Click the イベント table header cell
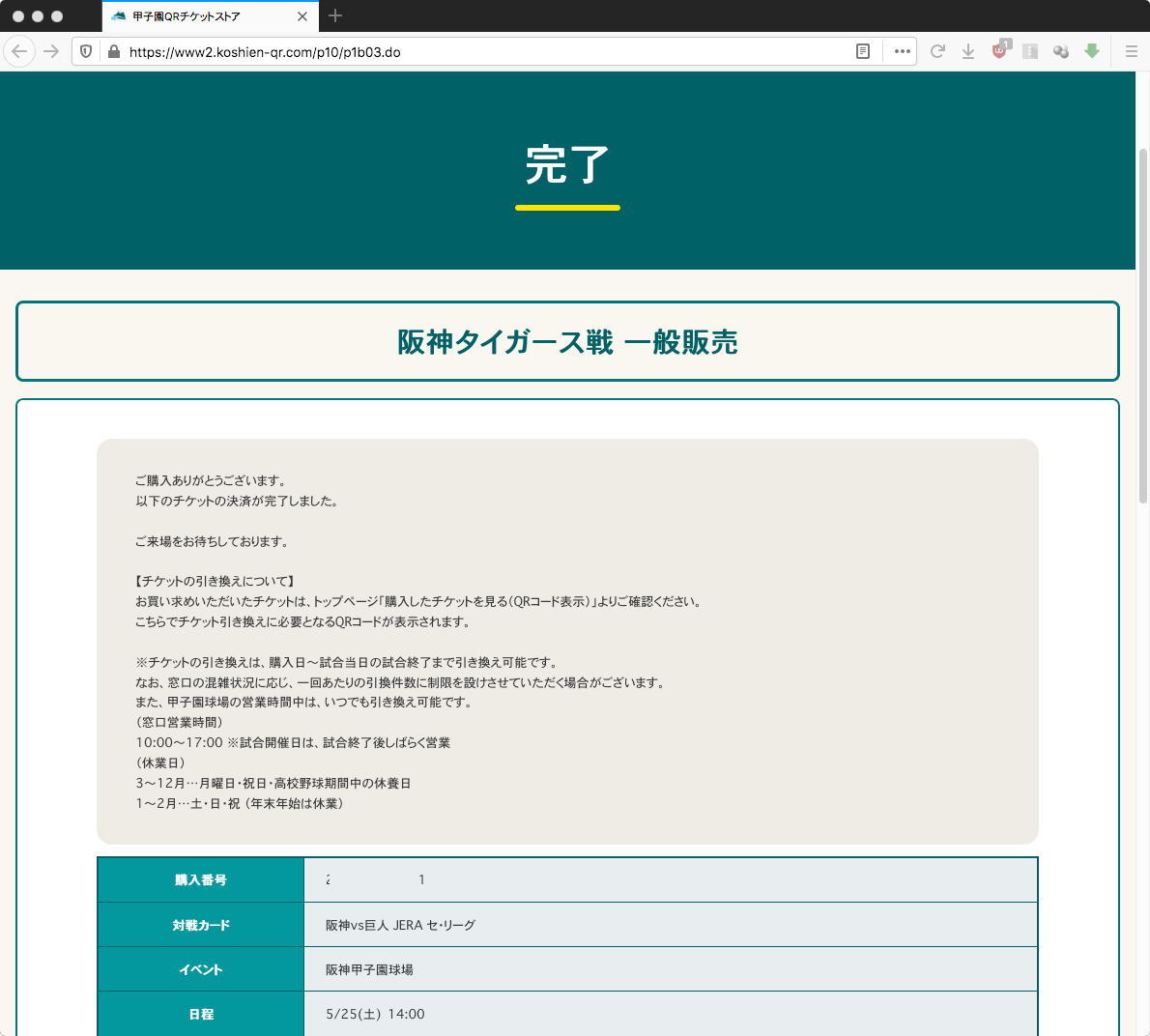The image size is (1150, 1036). pos(201,970)
